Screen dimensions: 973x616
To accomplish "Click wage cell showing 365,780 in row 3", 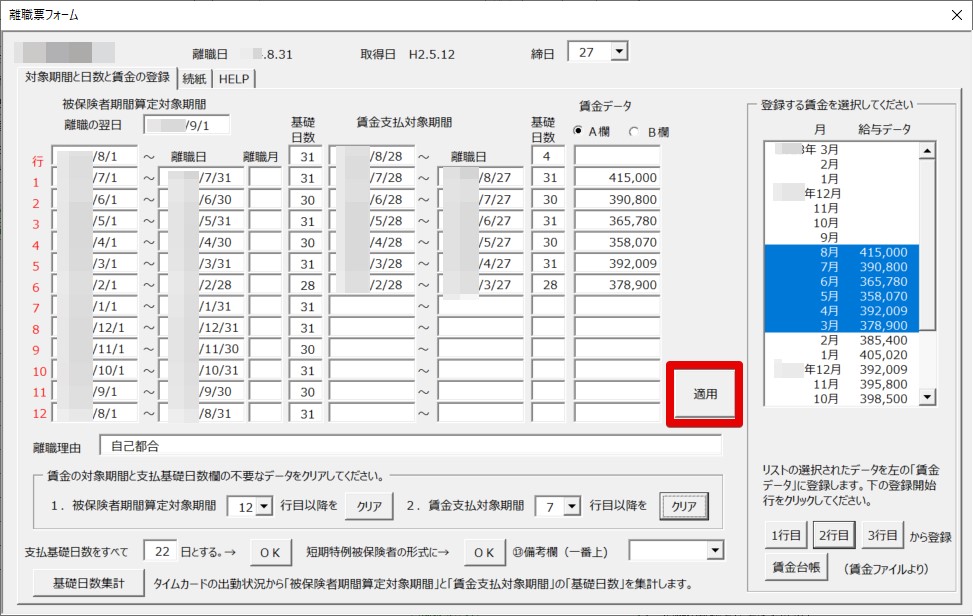I will [x=617, y=220].
